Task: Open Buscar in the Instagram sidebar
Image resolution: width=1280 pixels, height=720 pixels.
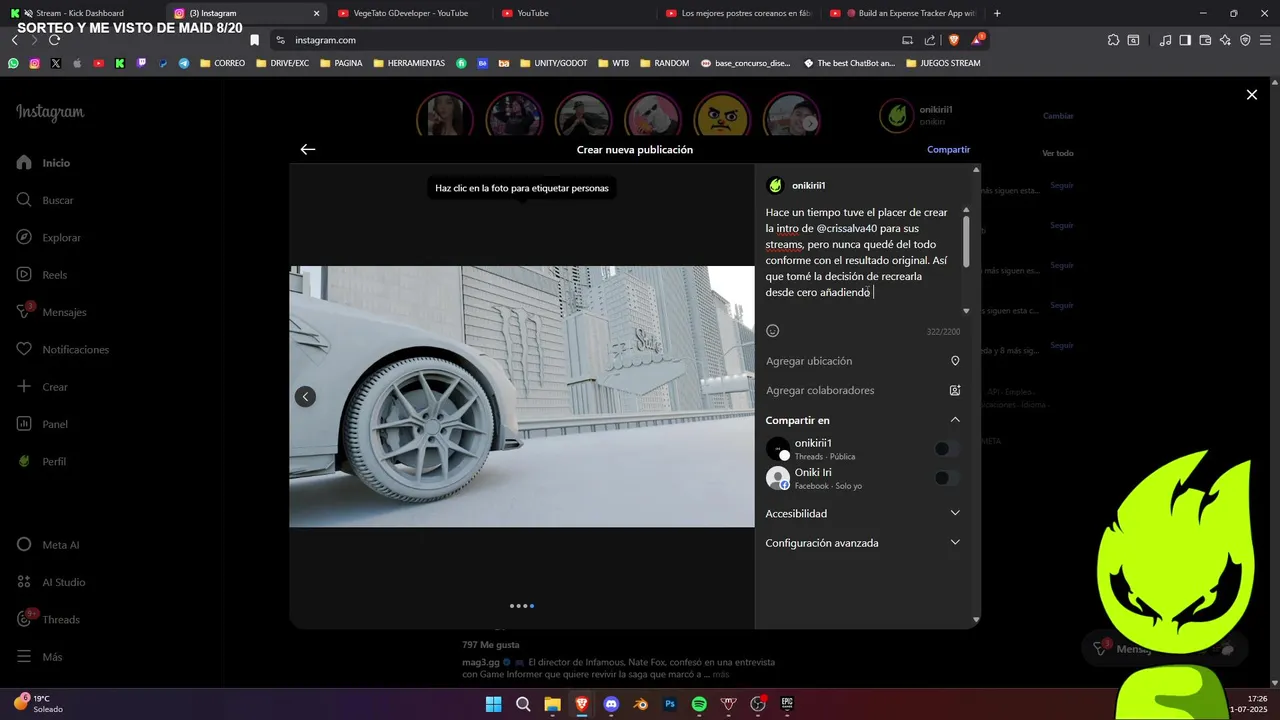Action: [x=46, y=200]
